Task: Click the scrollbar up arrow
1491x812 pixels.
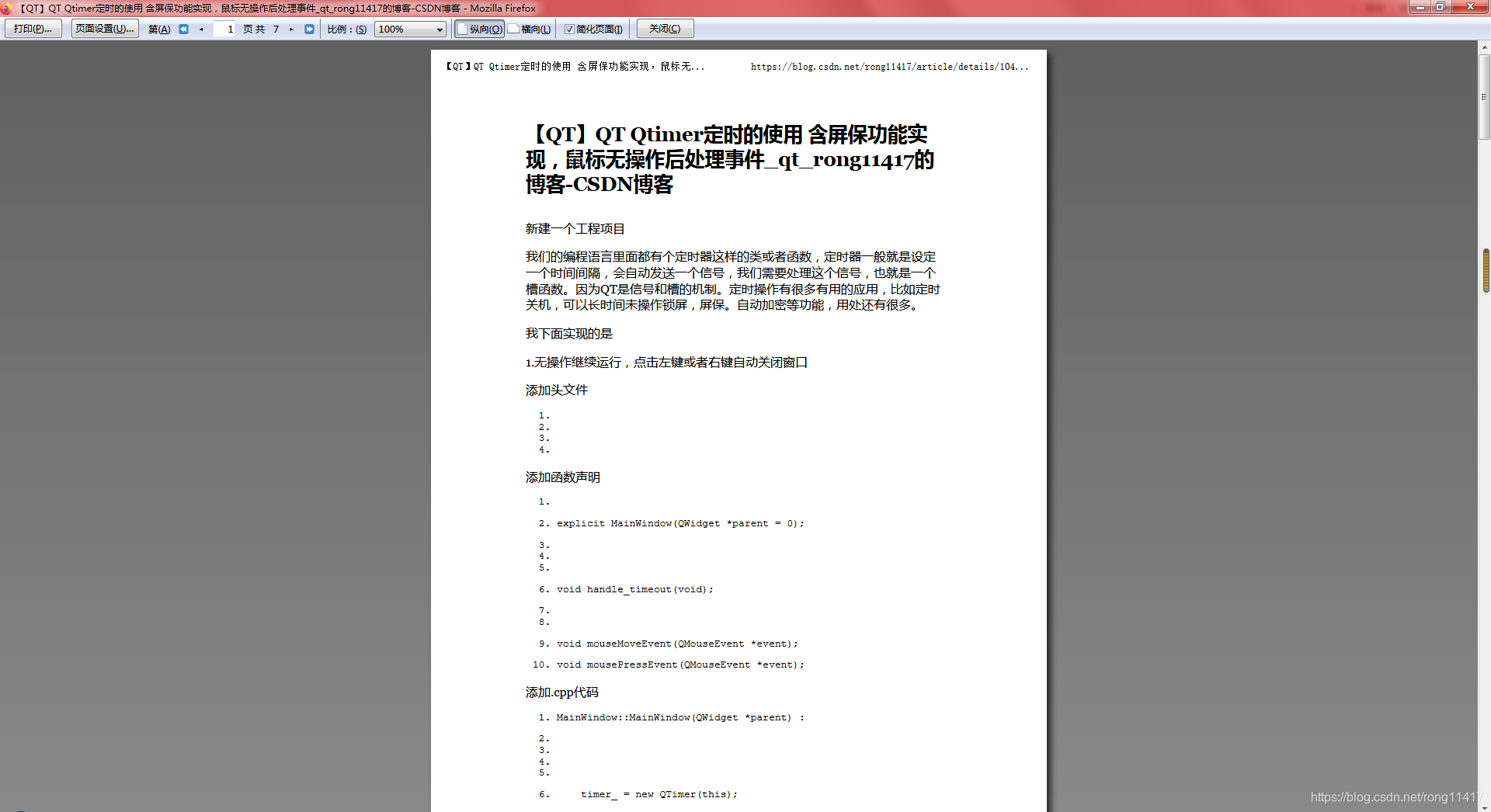Action: click(1484, 47)
